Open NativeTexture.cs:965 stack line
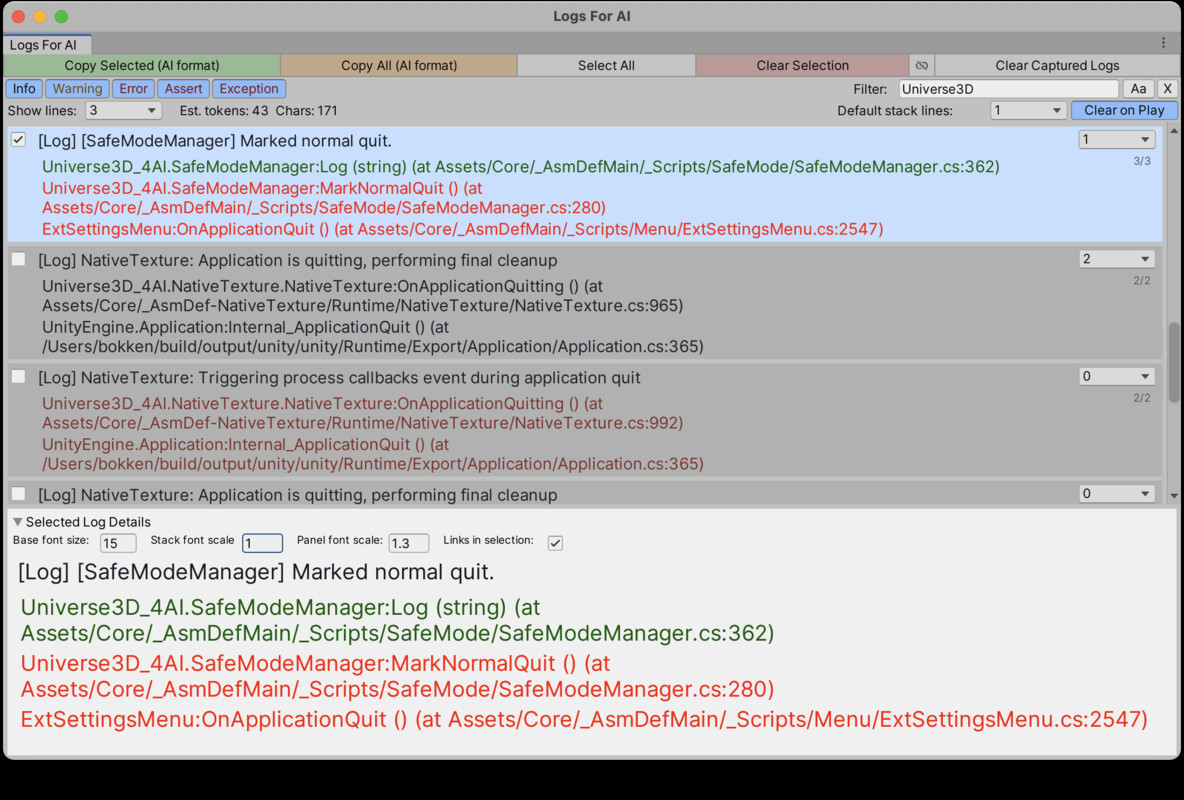 click(362, 296)
